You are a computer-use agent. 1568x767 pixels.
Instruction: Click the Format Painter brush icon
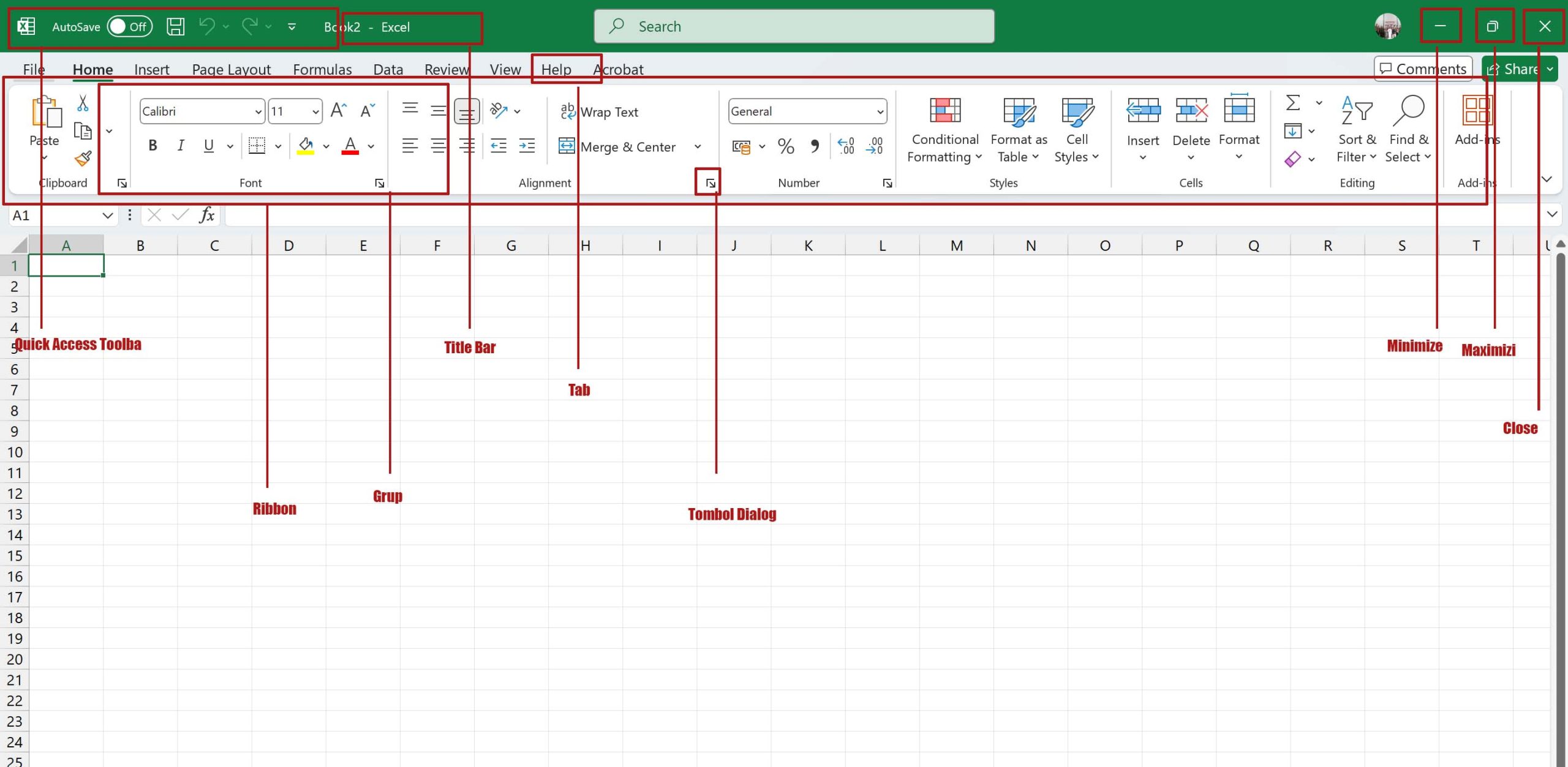[83, 159]
